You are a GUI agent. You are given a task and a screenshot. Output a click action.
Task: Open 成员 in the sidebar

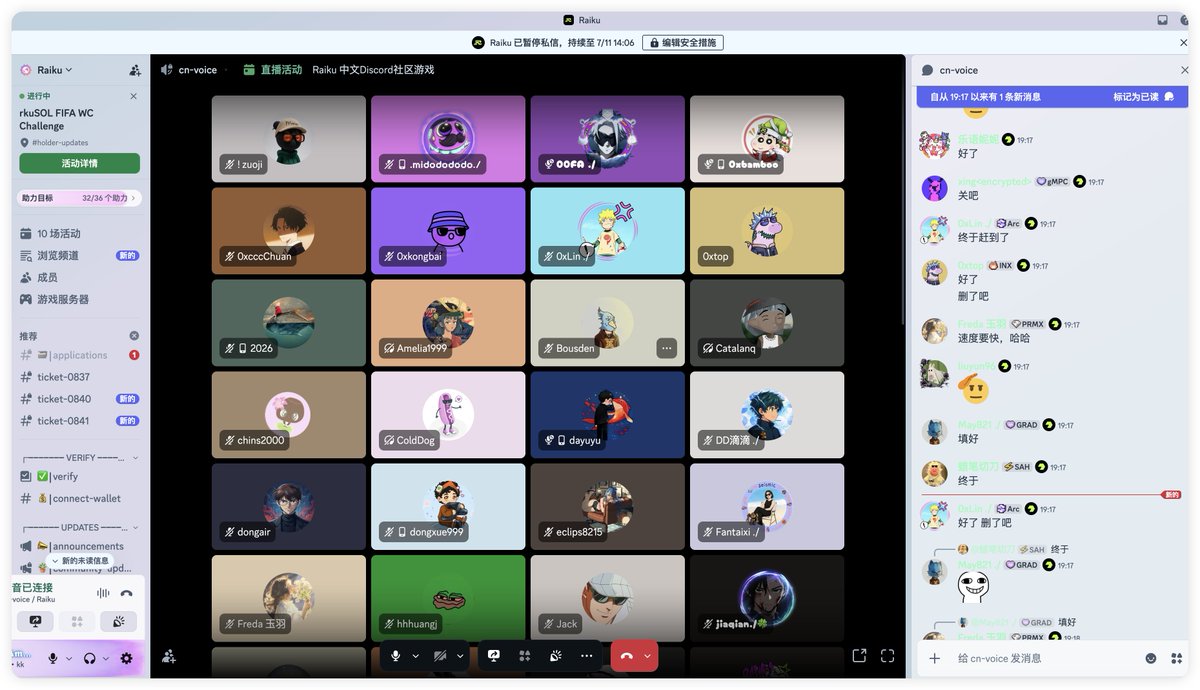point(80,278)
